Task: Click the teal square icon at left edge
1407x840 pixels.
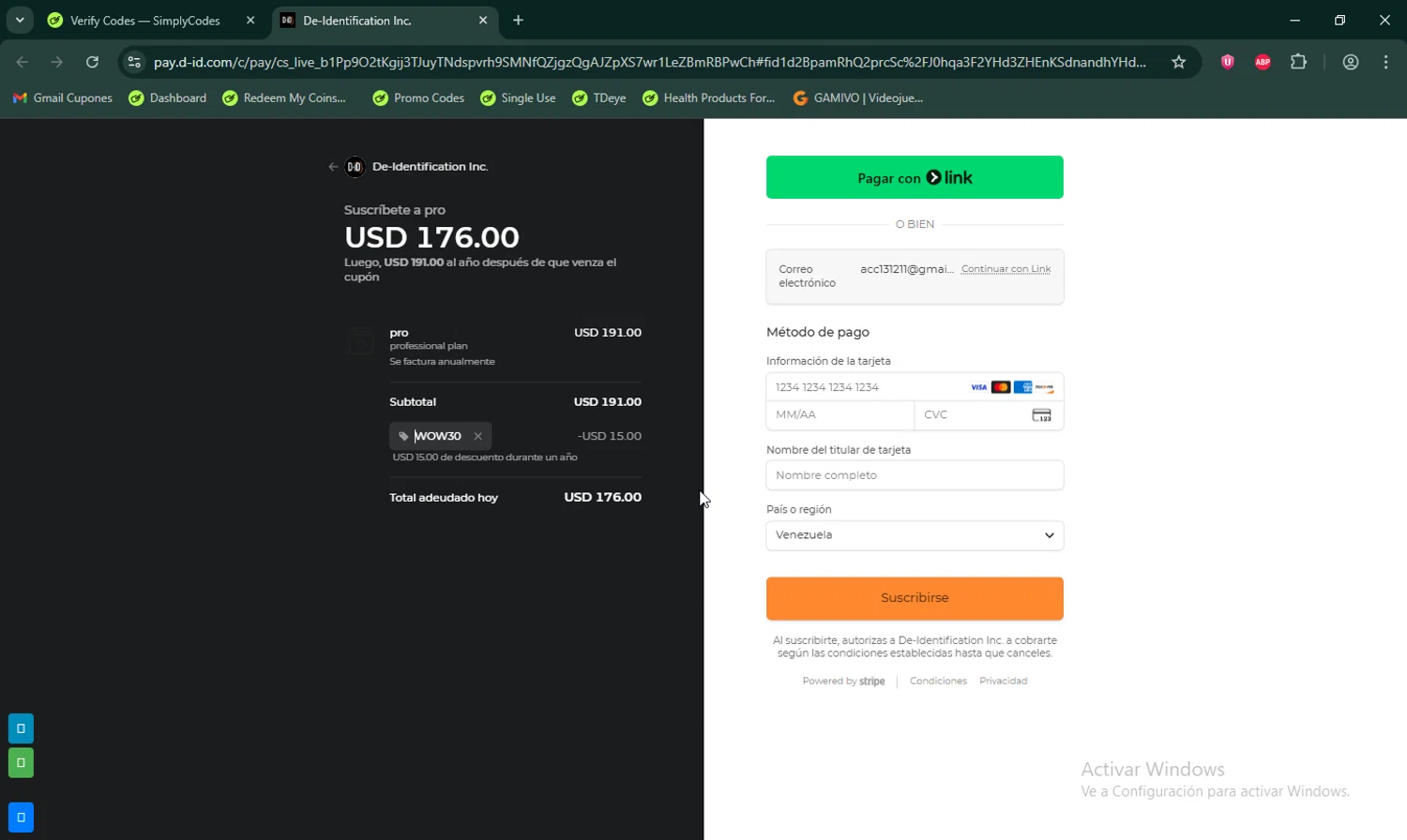Action: tap(21, 728)
